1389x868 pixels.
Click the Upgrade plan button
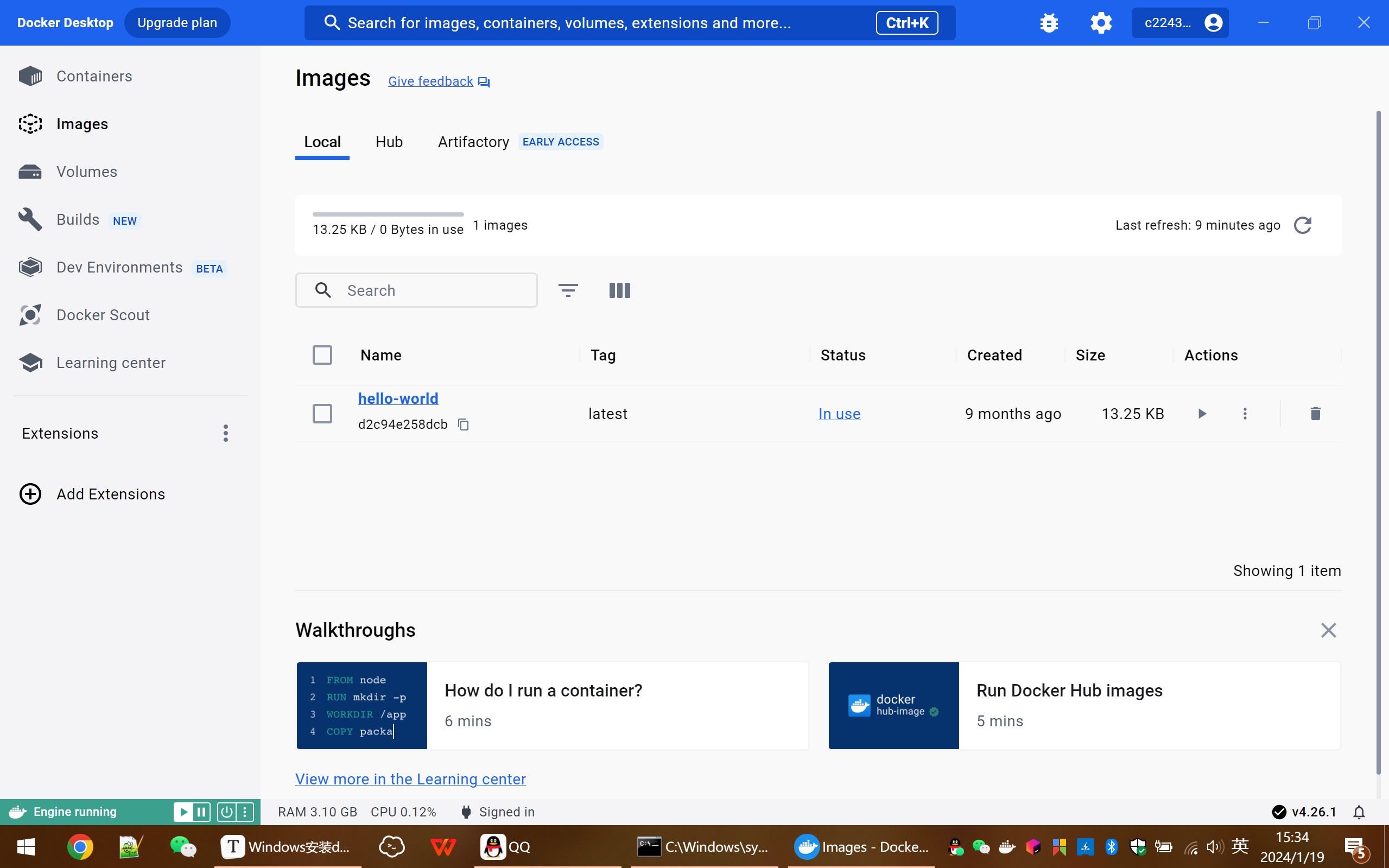tap(177, 23)
